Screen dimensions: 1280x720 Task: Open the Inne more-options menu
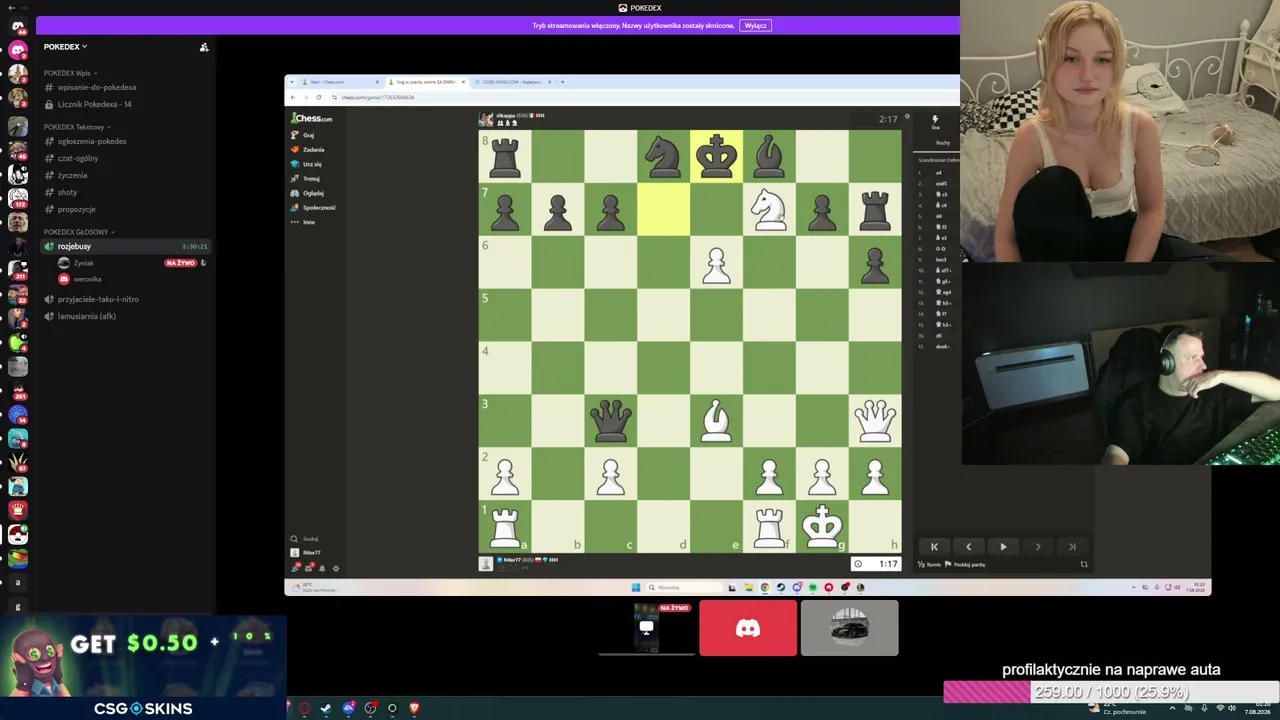point(303,222)
